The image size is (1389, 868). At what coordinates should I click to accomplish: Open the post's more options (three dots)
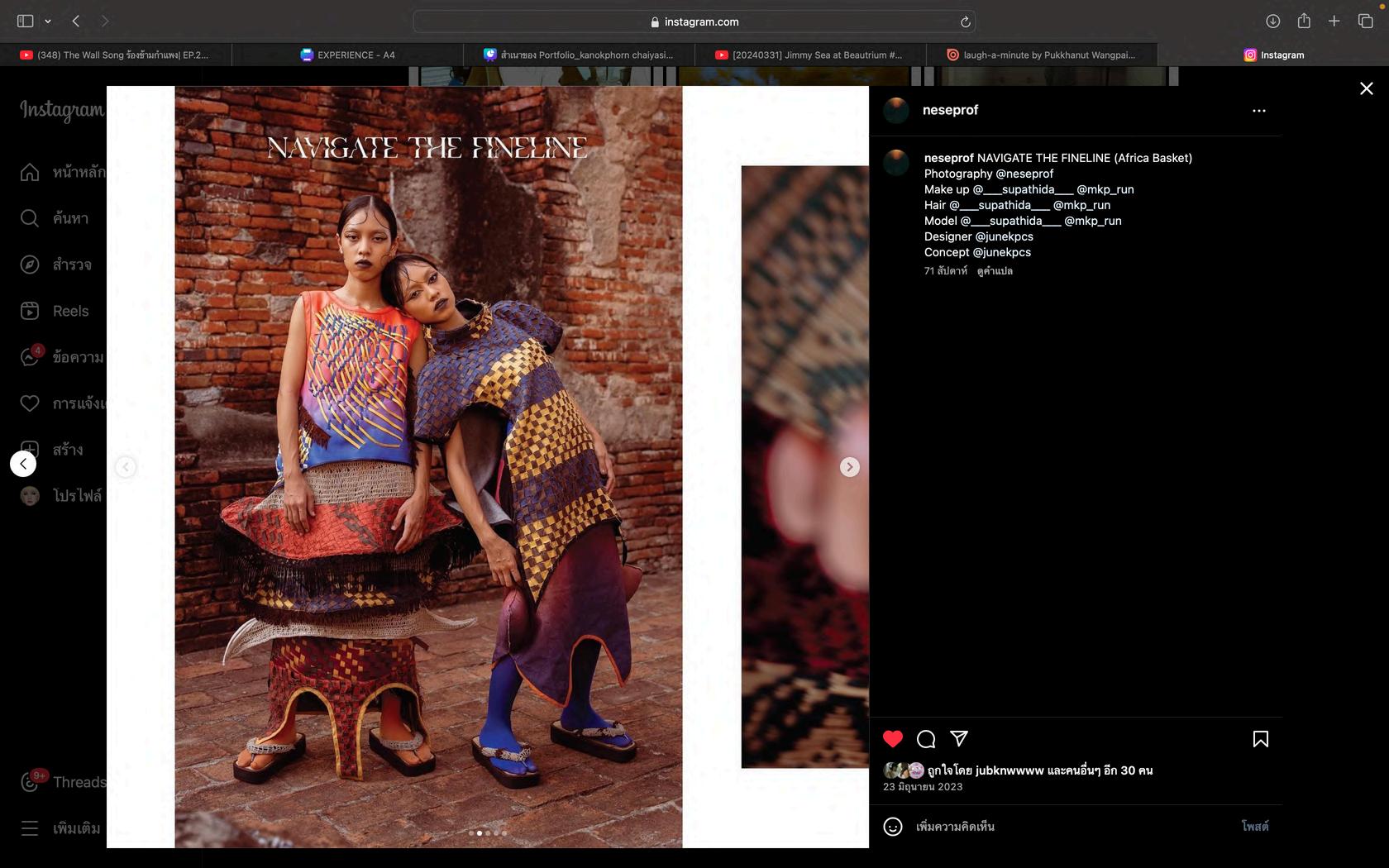pos(1258,111)
